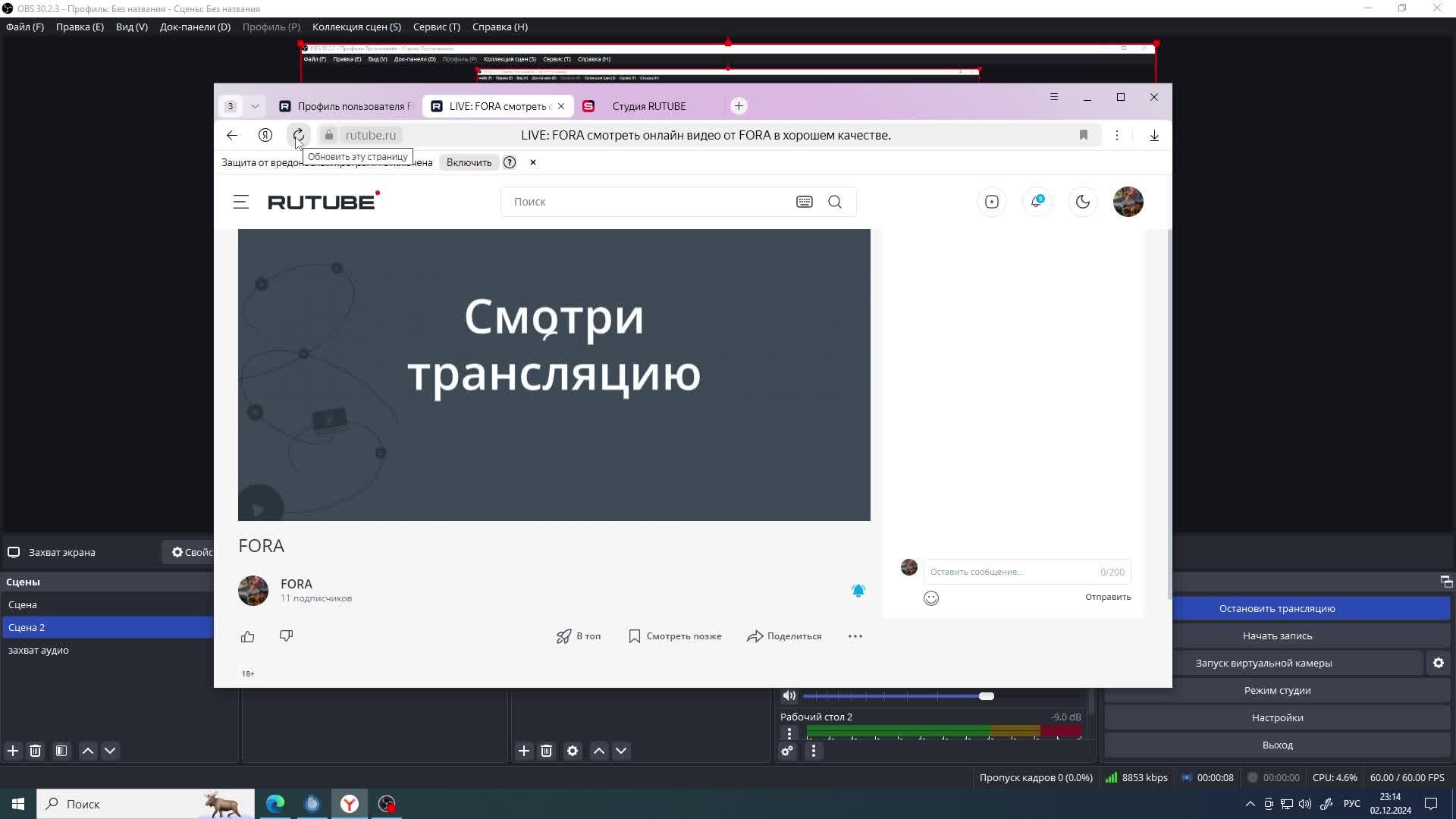Open the emoji picker in chat
The width and height of the screenshot is (1456, 819).
click(x=931, y=598)
